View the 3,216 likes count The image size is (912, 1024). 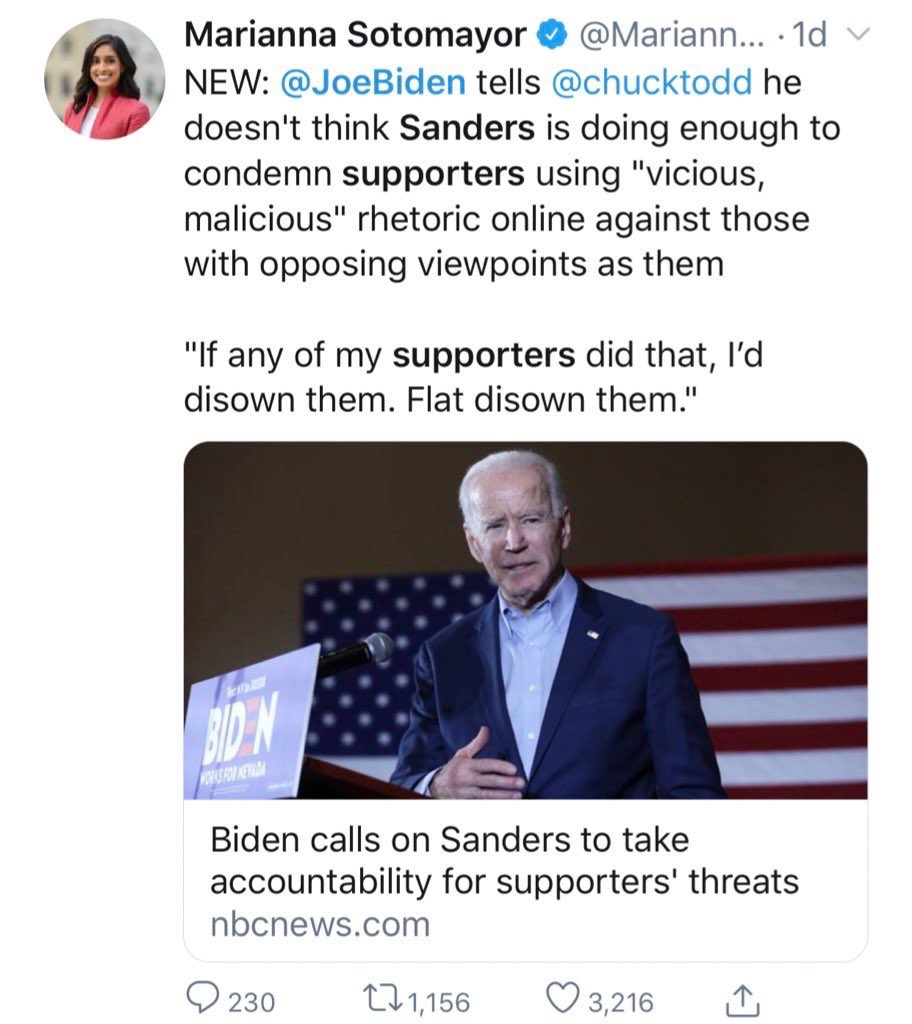[621, 1002]
